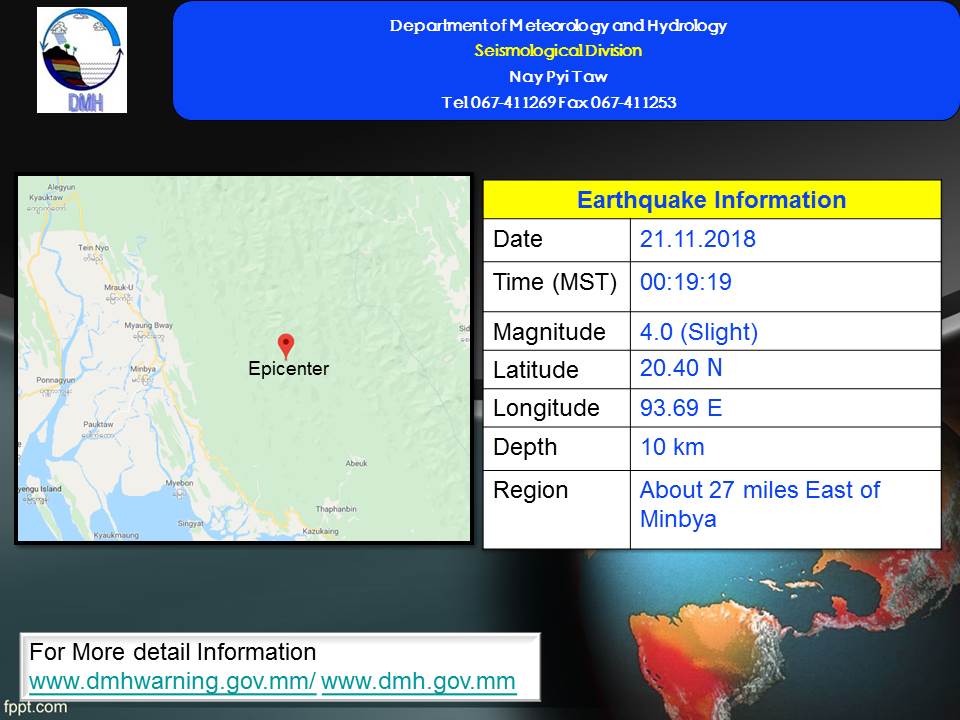
Task: Select the latitude value '20.40 N'
Action: [681, 368]
